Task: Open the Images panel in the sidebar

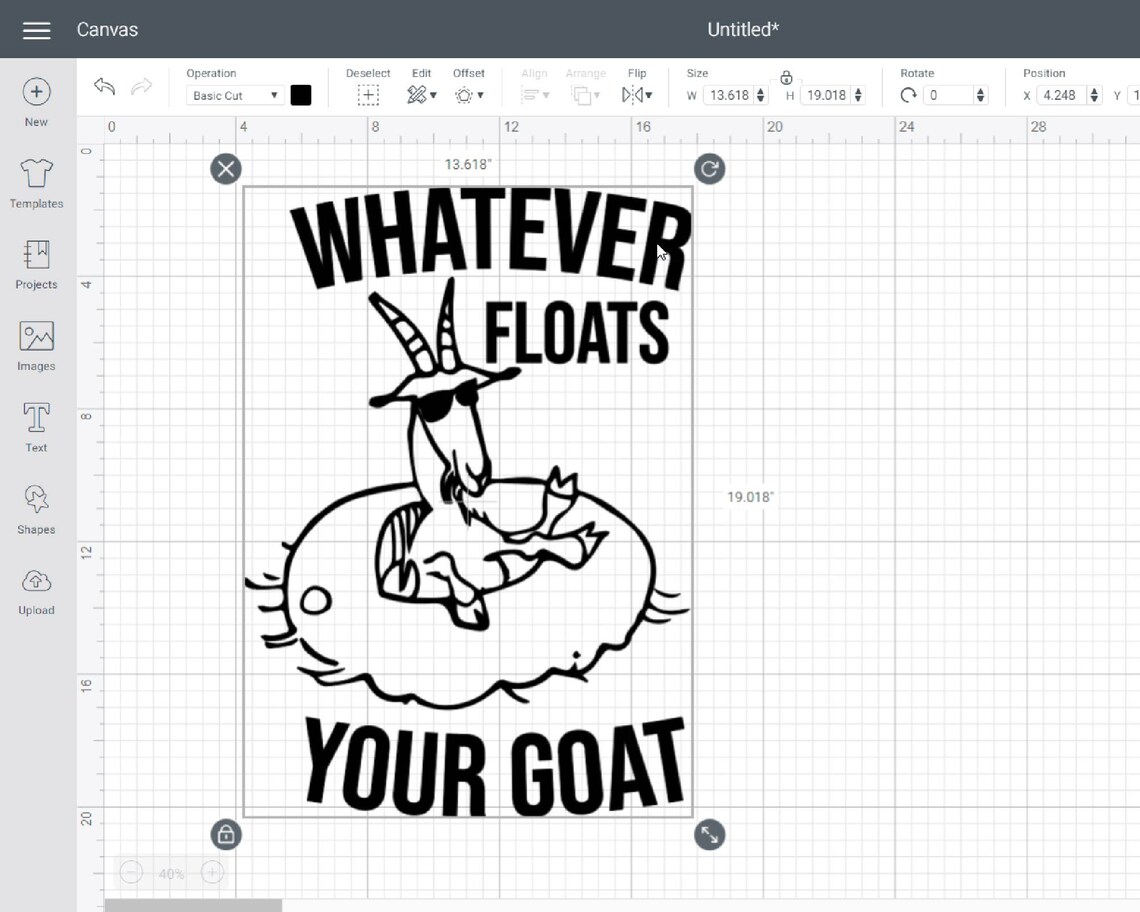Action: coord(36,345)
